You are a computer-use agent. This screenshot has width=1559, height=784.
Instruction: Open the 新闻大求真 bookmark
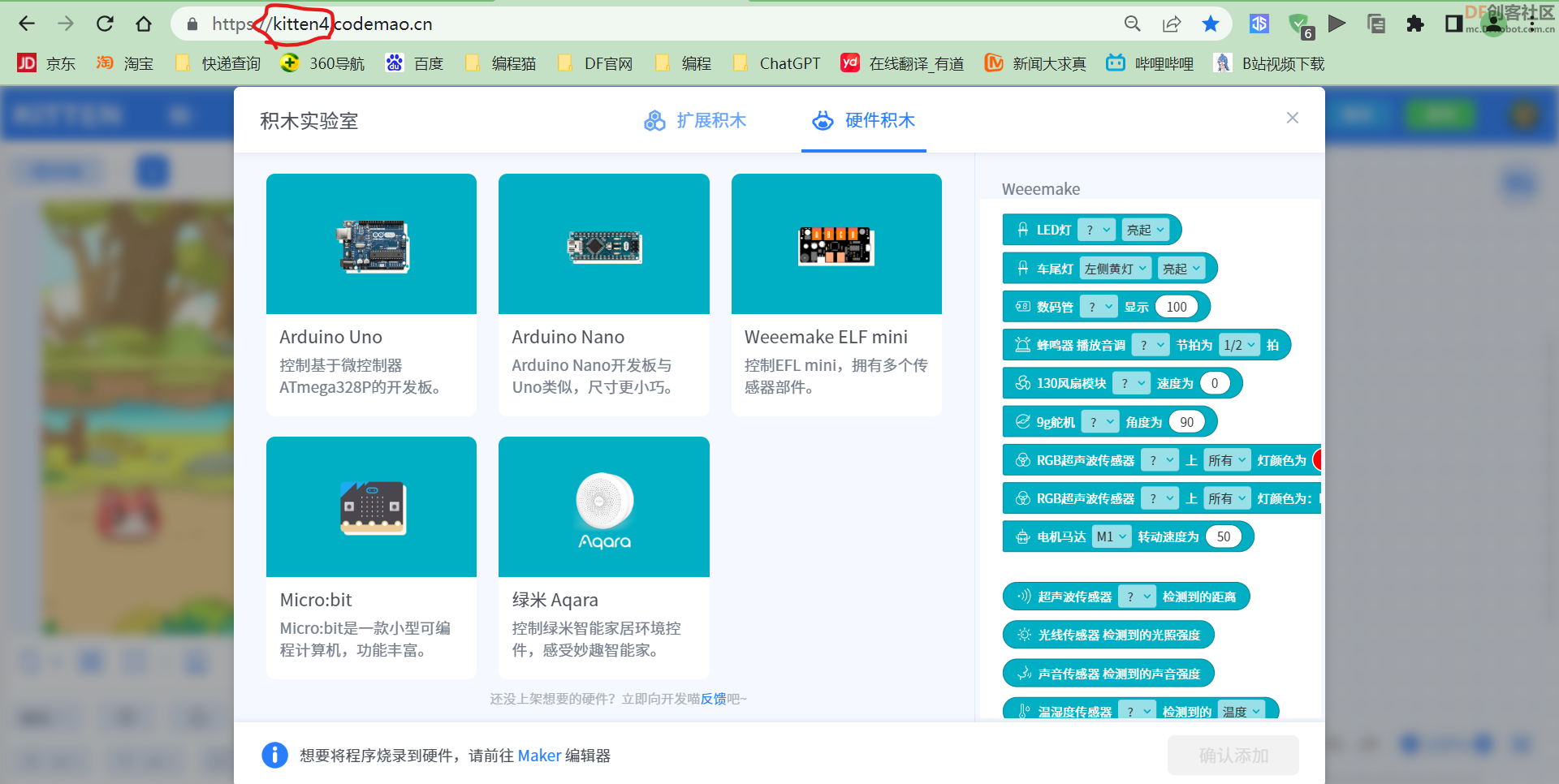click(x=1036, y=63)
